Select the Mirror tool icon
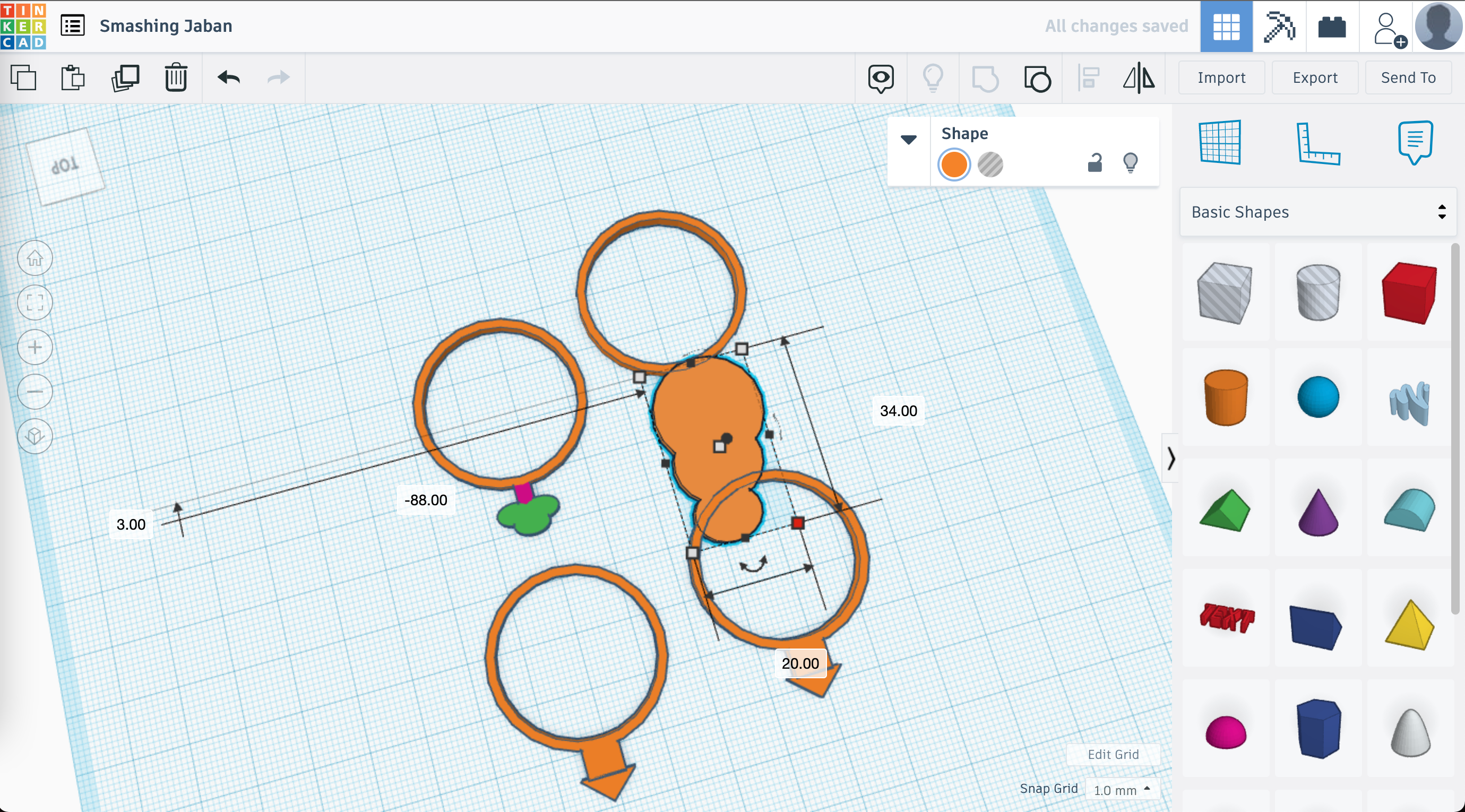Image resolution: width=1465 pixels, height=812 pixels. pyautogui.click(x=1139, y=77)
